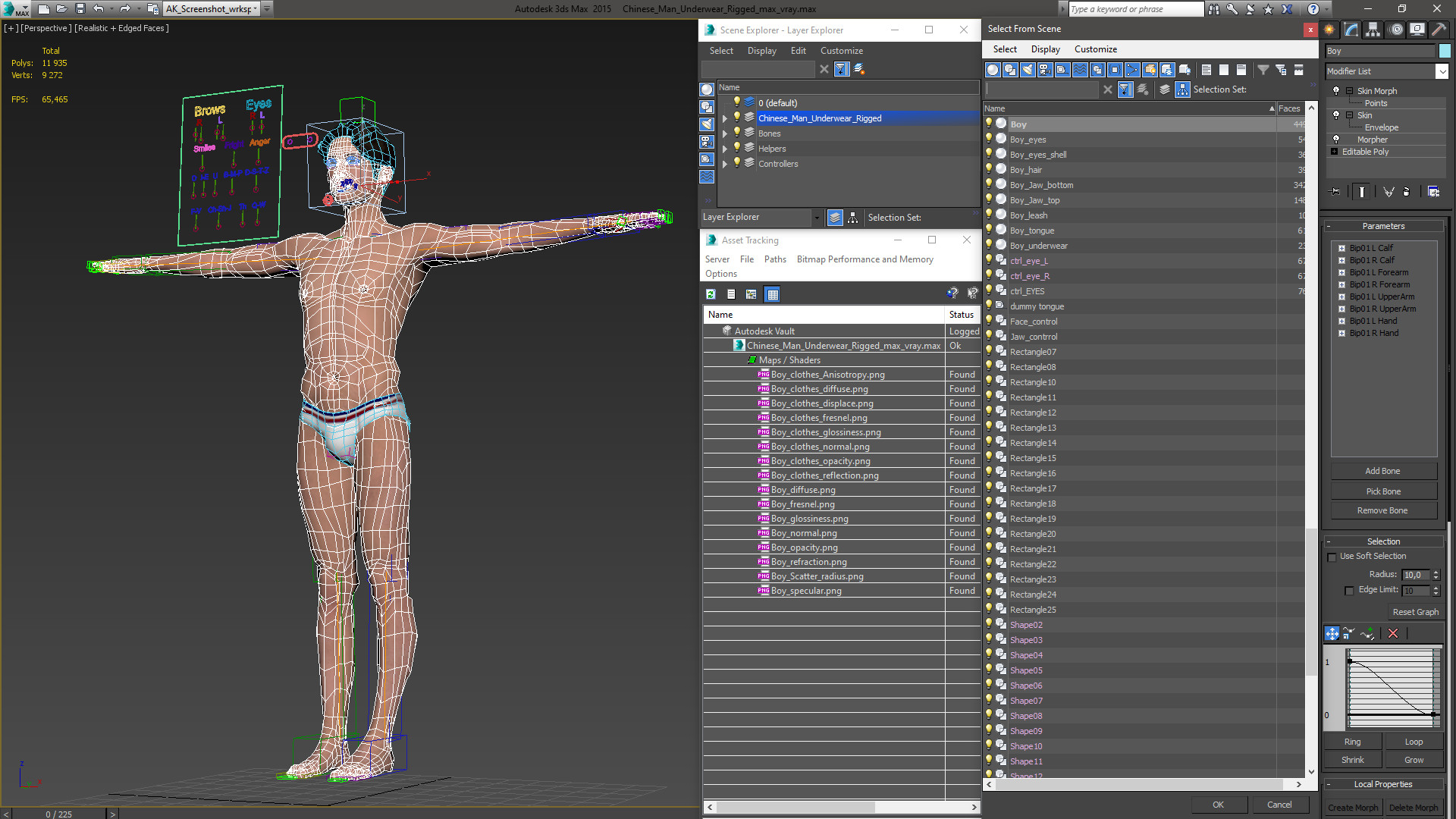Toggle Skin Morph modifier lightbulb

click(x=1336, y=91)
